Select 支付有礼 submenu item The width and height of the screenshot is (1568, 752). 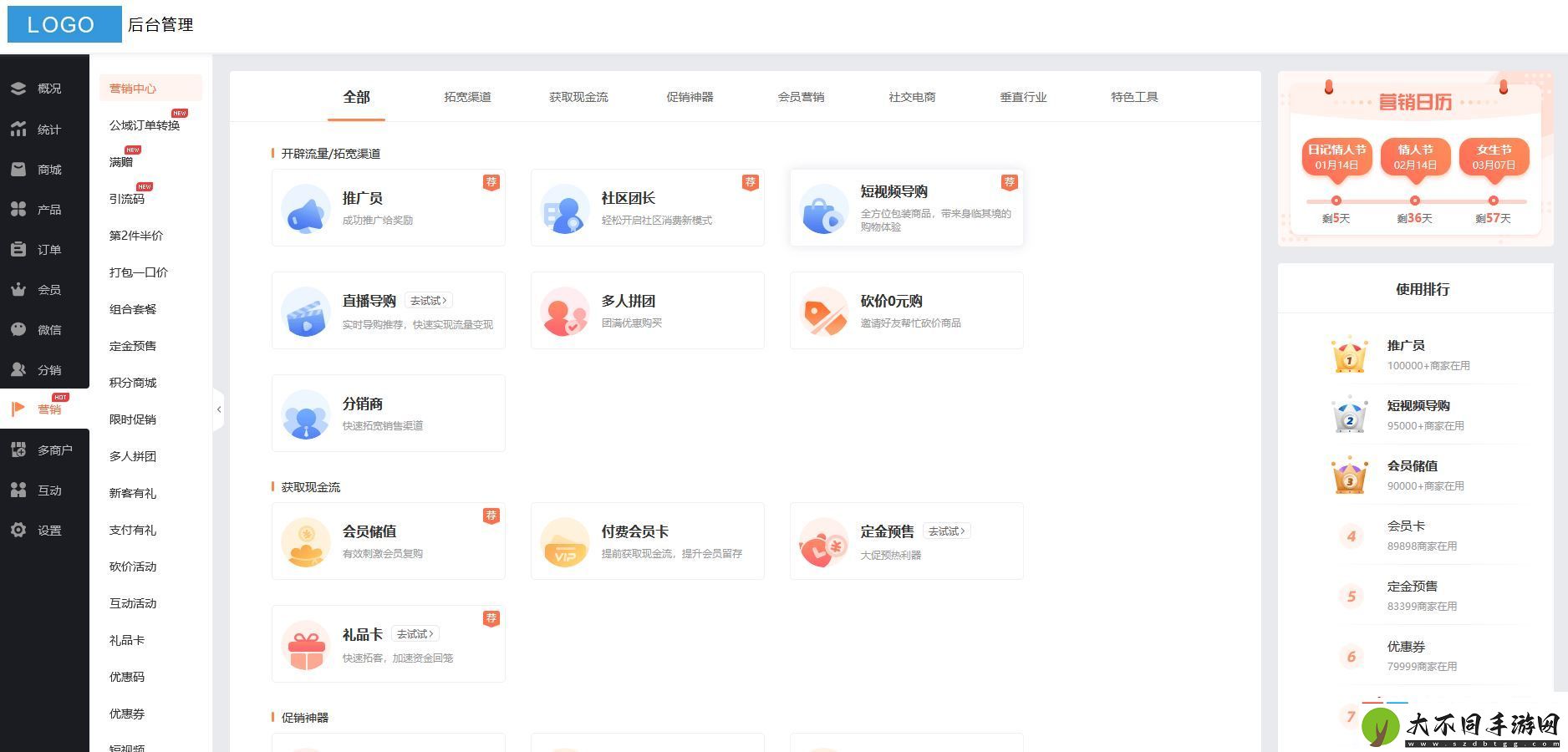tap(133, 530)
